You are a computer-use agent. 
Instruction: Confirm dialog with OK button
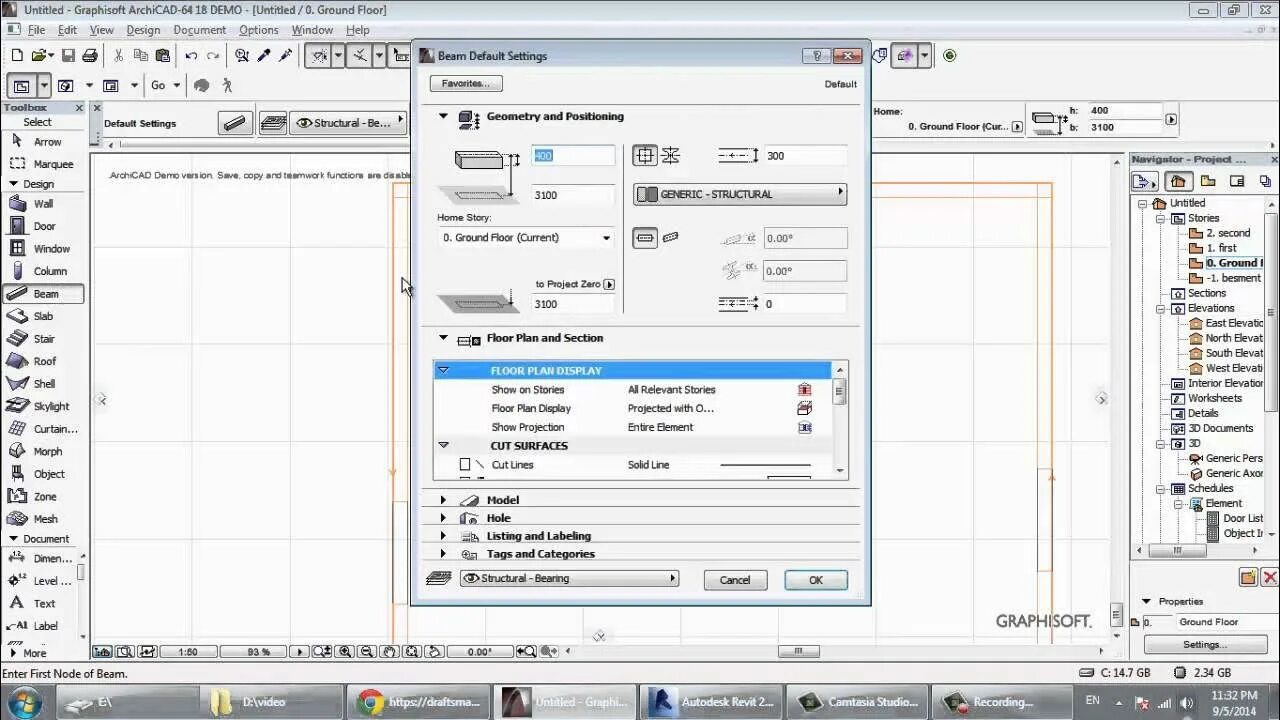tap(816, 580)
